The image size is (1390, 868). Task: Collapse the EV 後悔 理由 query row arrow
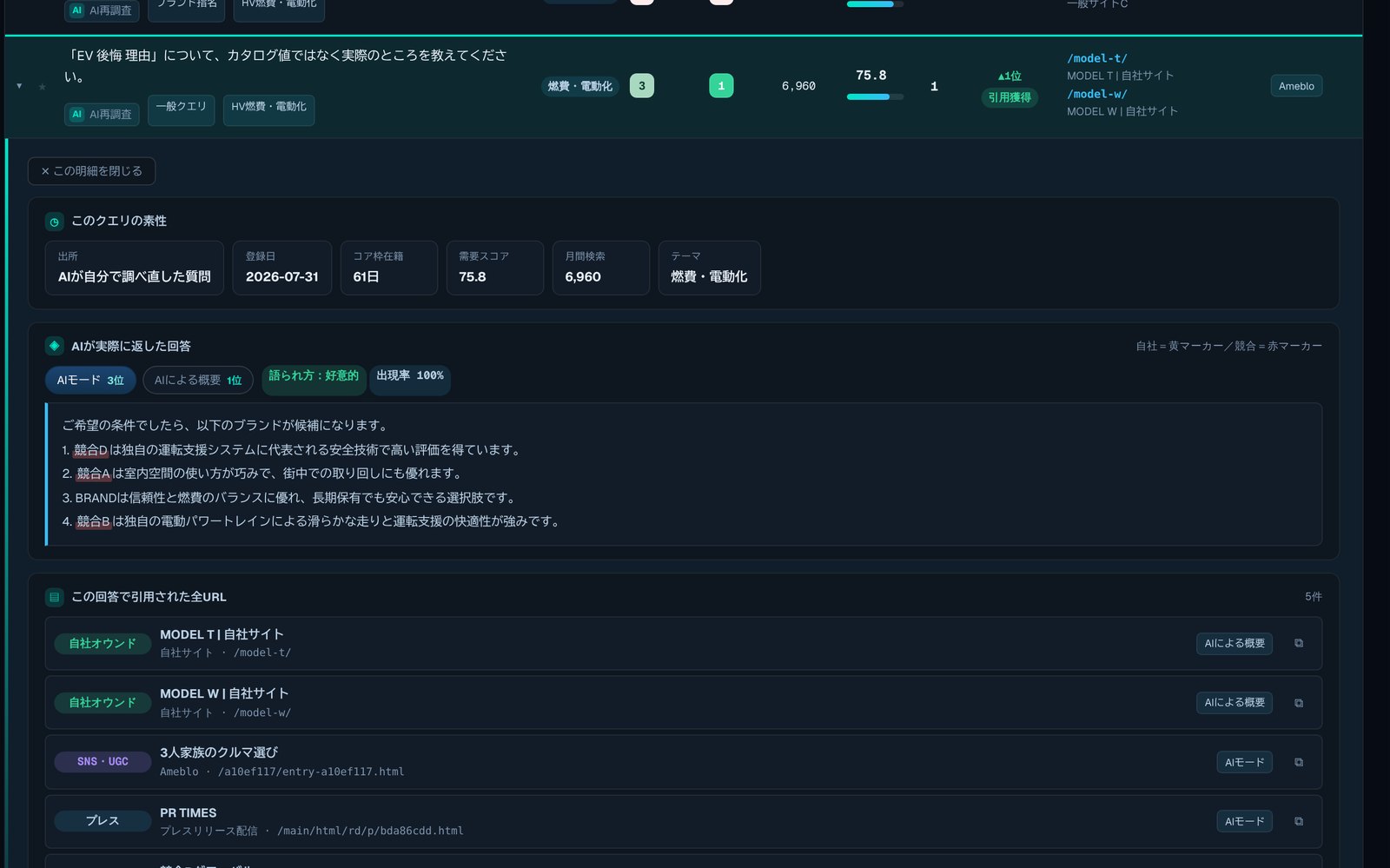pyautogui.click(x=19, y=86)
